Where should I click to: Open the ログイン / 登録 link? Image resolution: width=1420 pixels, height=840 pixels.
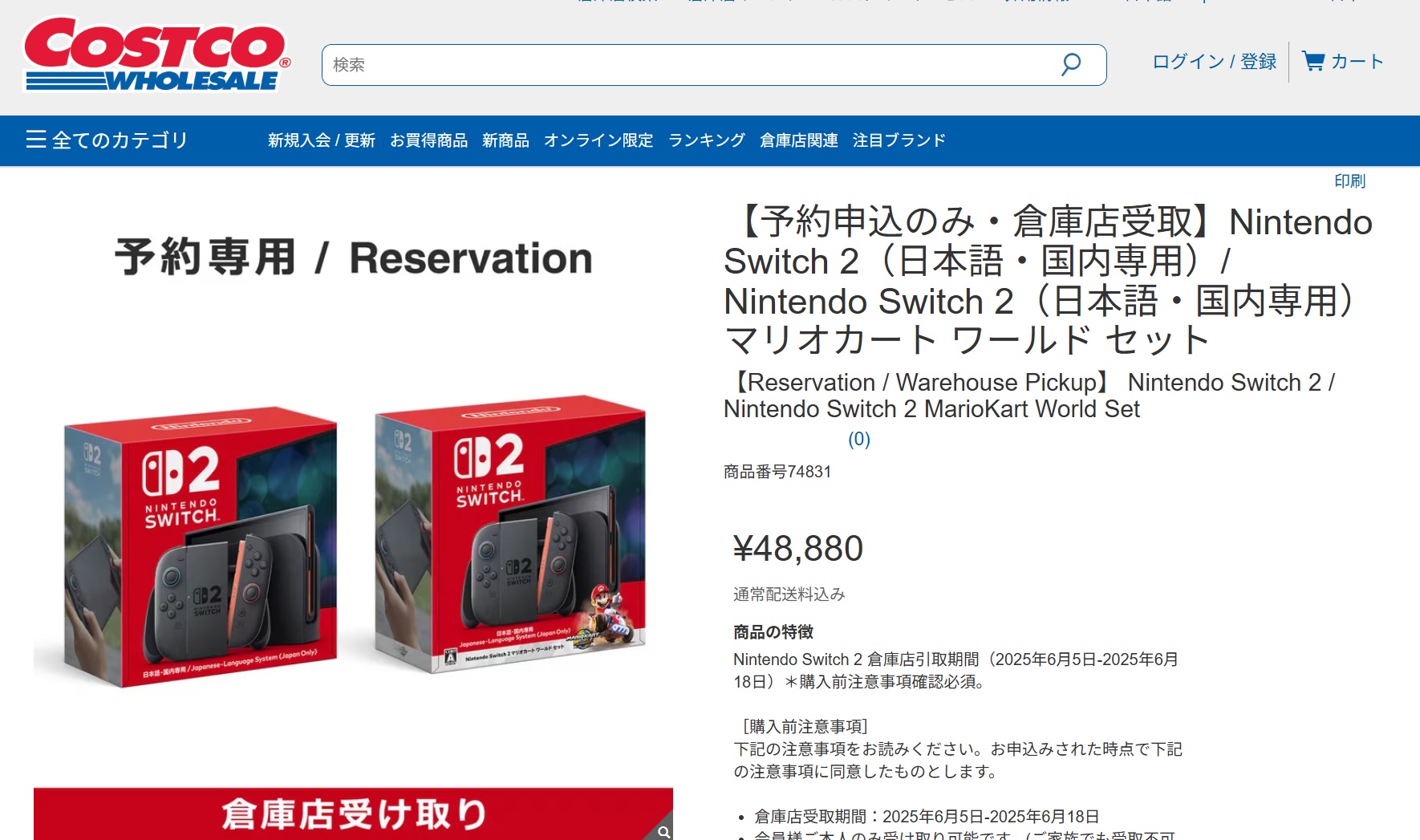[1214, 62]
